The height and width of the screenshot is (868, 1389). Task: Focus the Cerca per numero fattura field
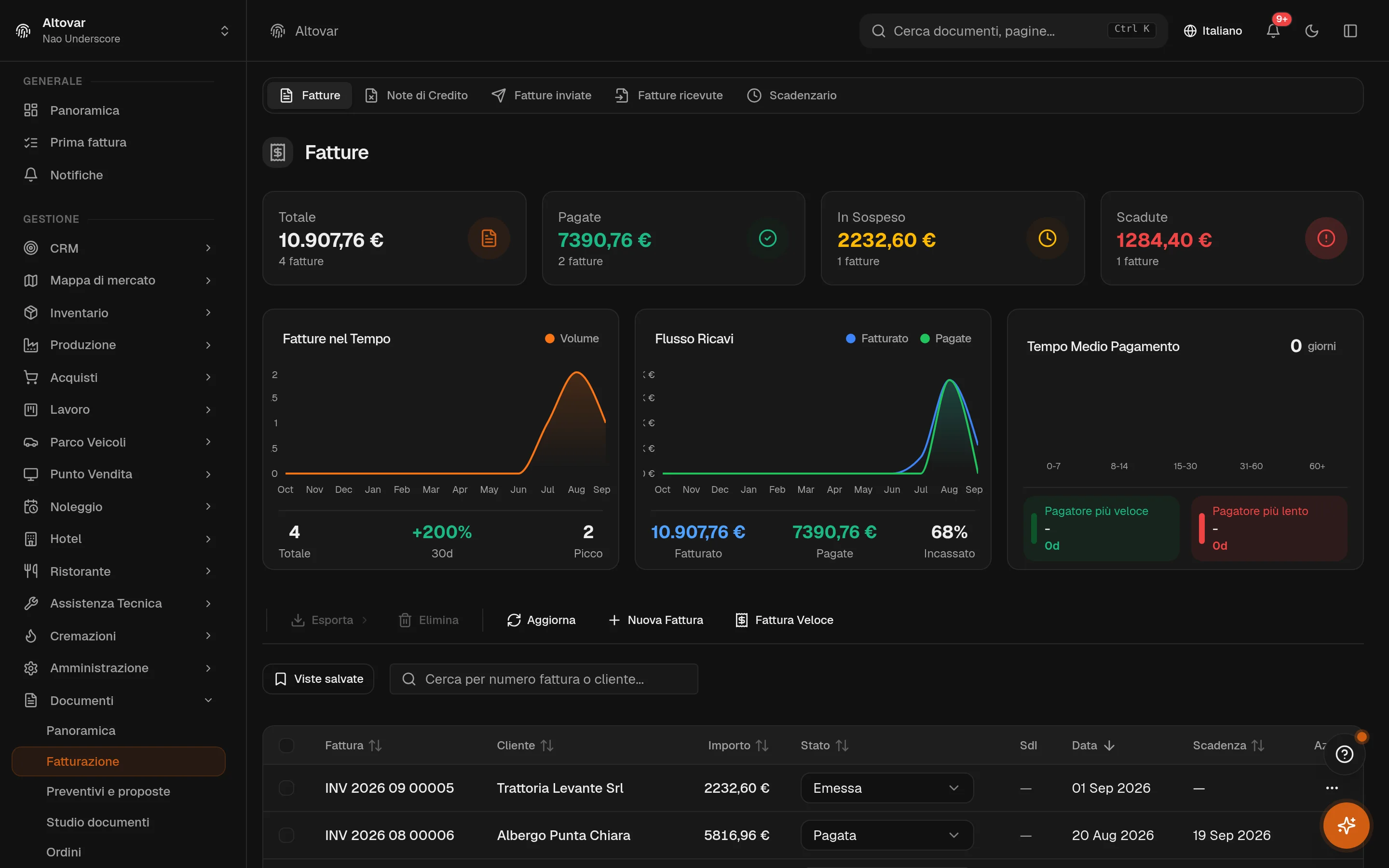544,679
